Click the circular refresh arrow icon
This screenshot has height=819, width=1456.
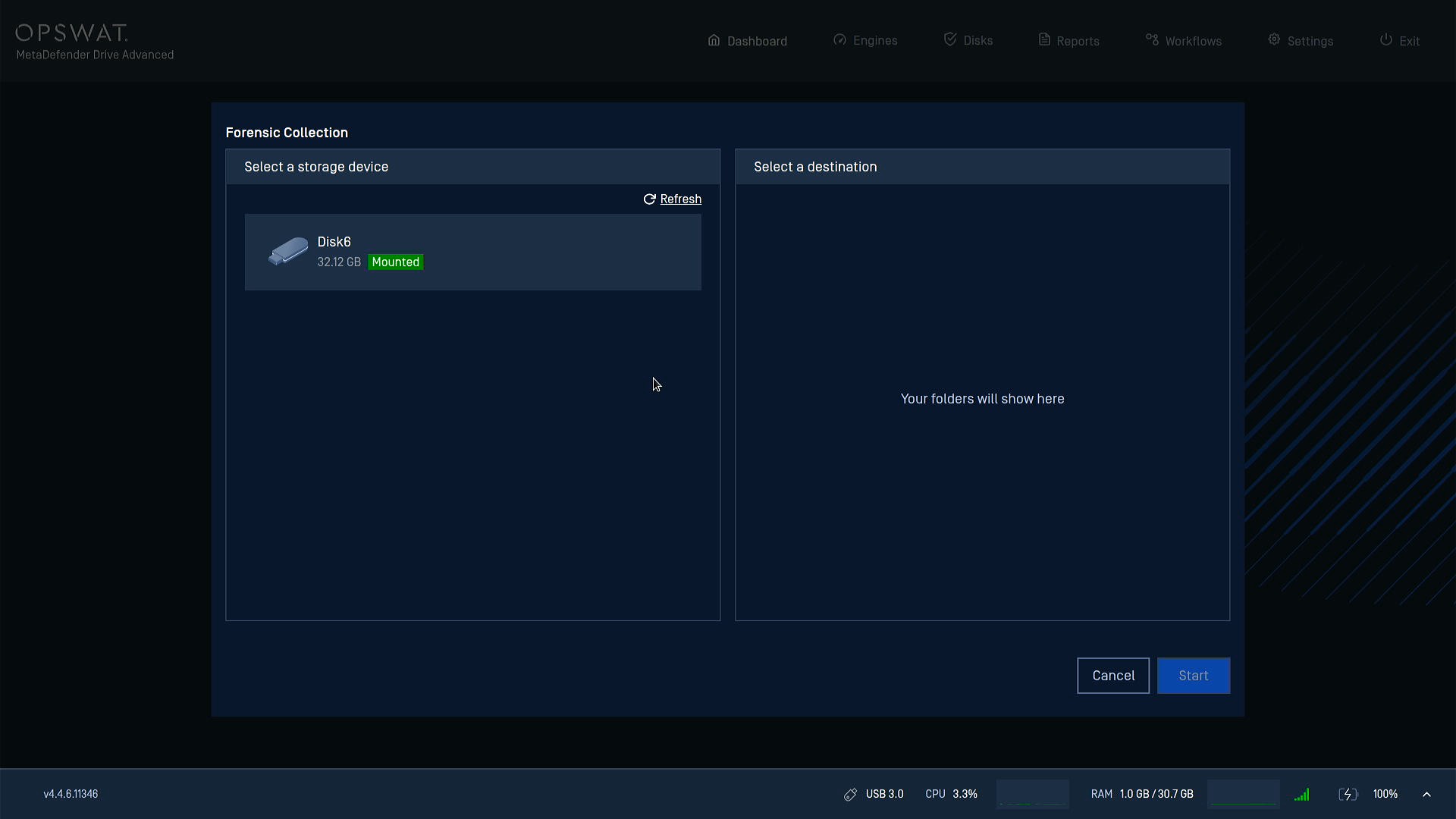pos(649,199)
